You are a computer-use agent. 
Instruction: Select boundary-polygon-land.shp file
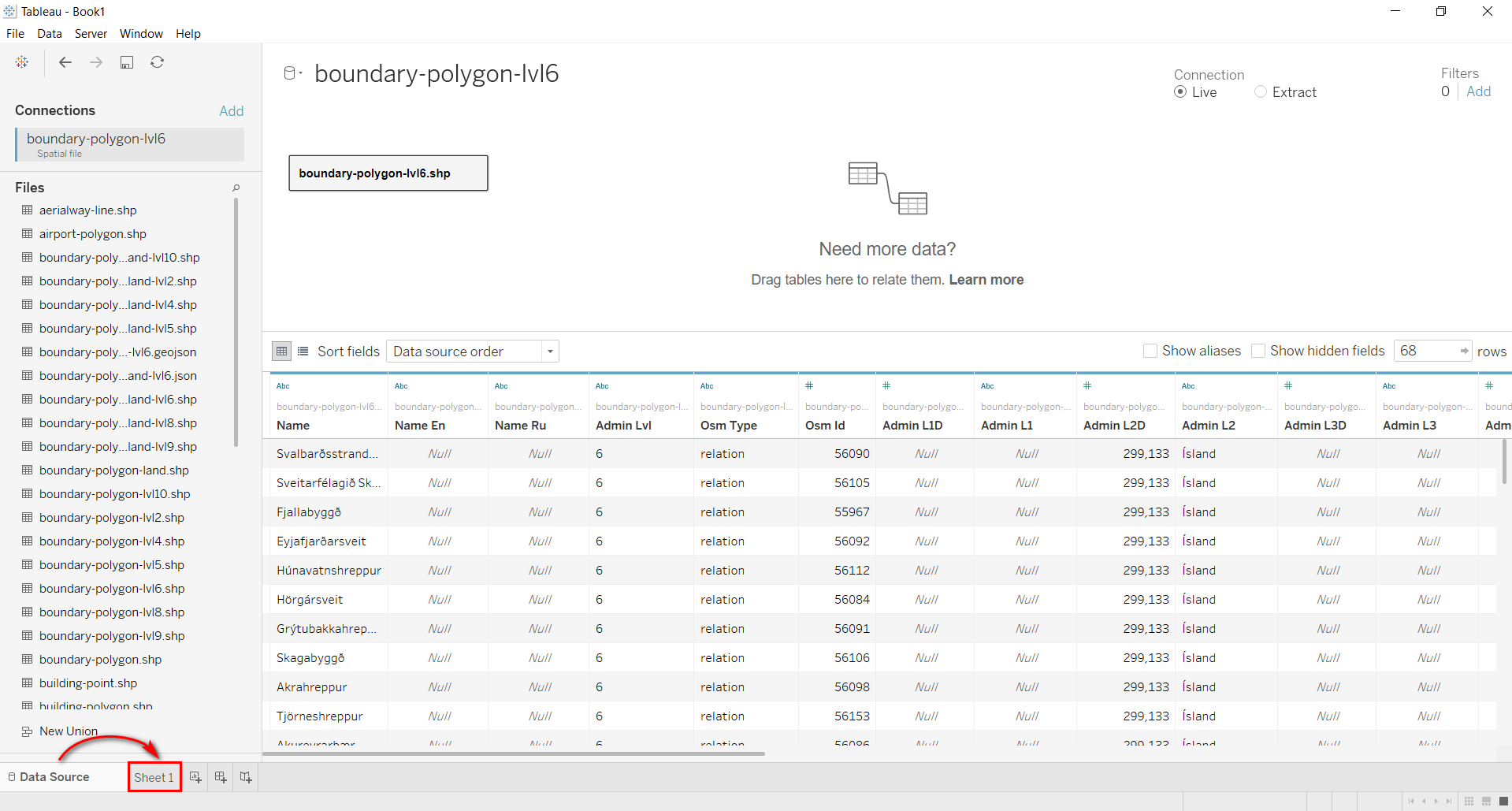click(x=114, y=471)
